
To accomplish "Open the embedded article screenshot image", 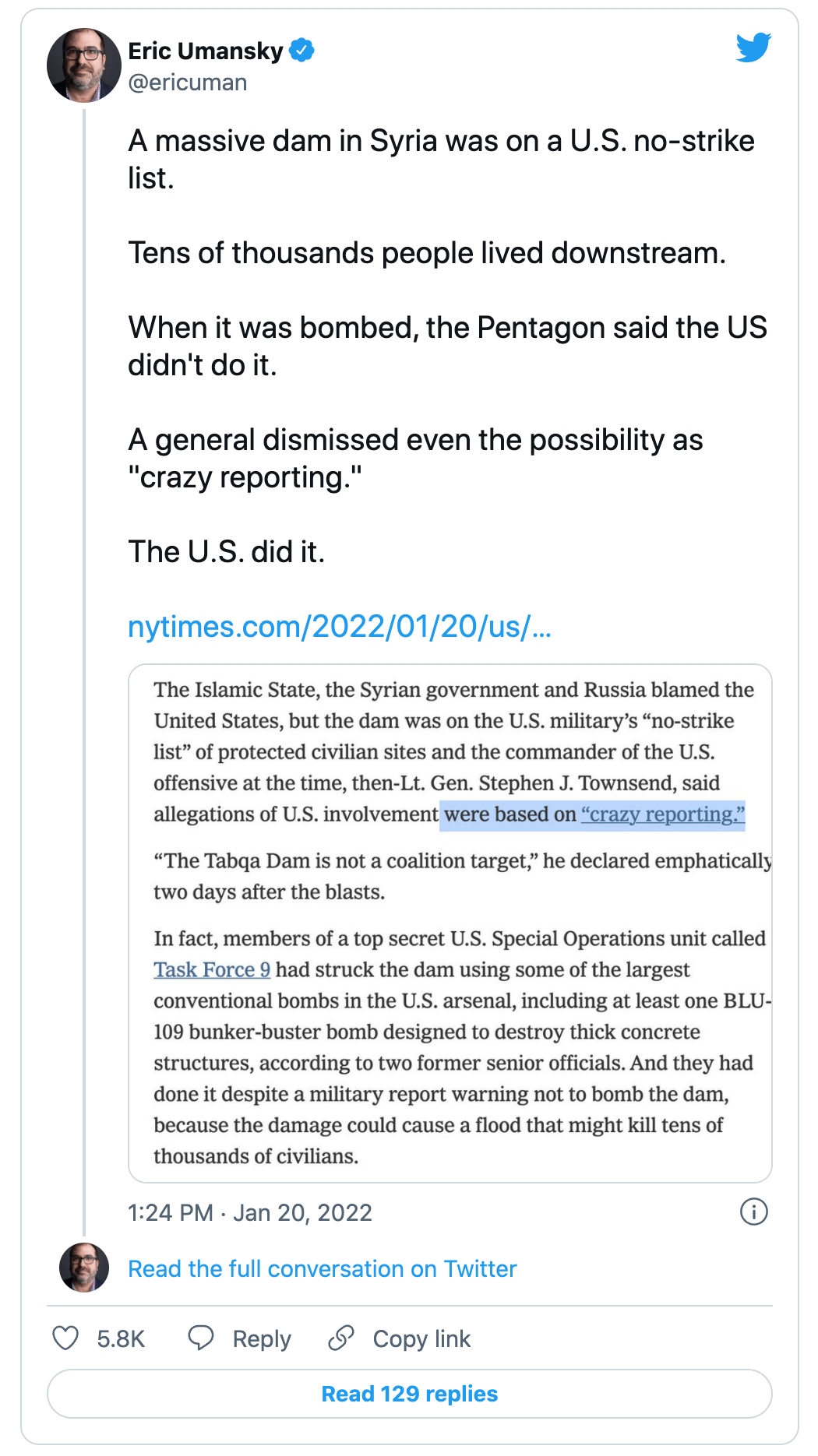I will [x=450, y=923].
